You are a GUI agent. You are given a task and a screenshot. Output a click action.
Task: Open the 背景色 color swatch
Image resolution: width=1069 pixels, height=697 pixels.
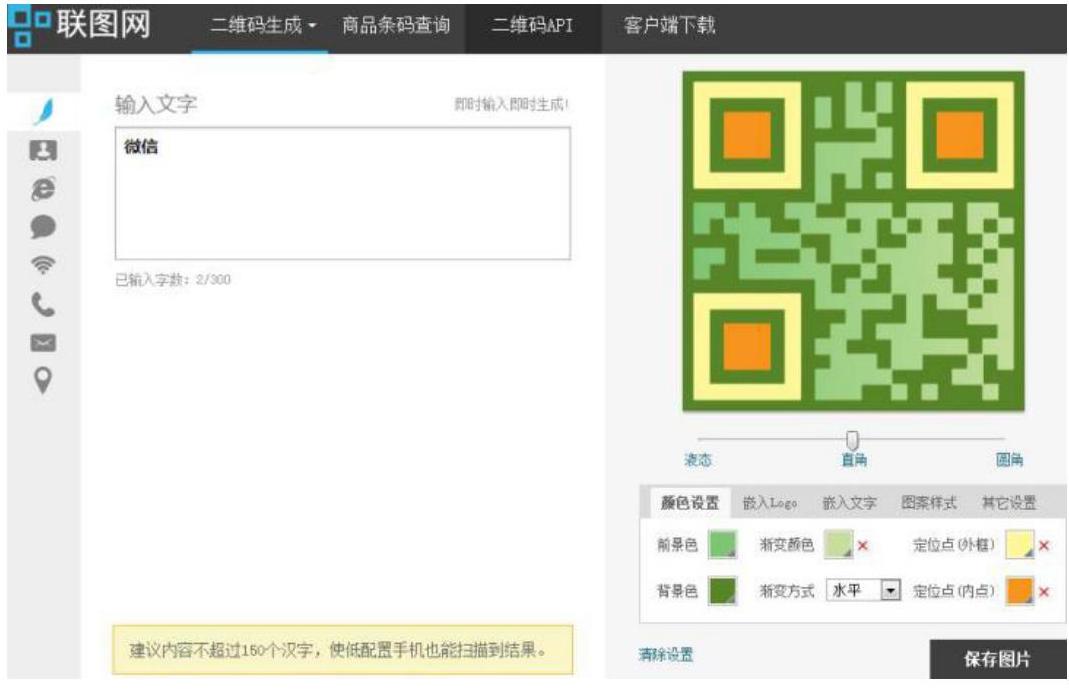click(x=723, y=591)
